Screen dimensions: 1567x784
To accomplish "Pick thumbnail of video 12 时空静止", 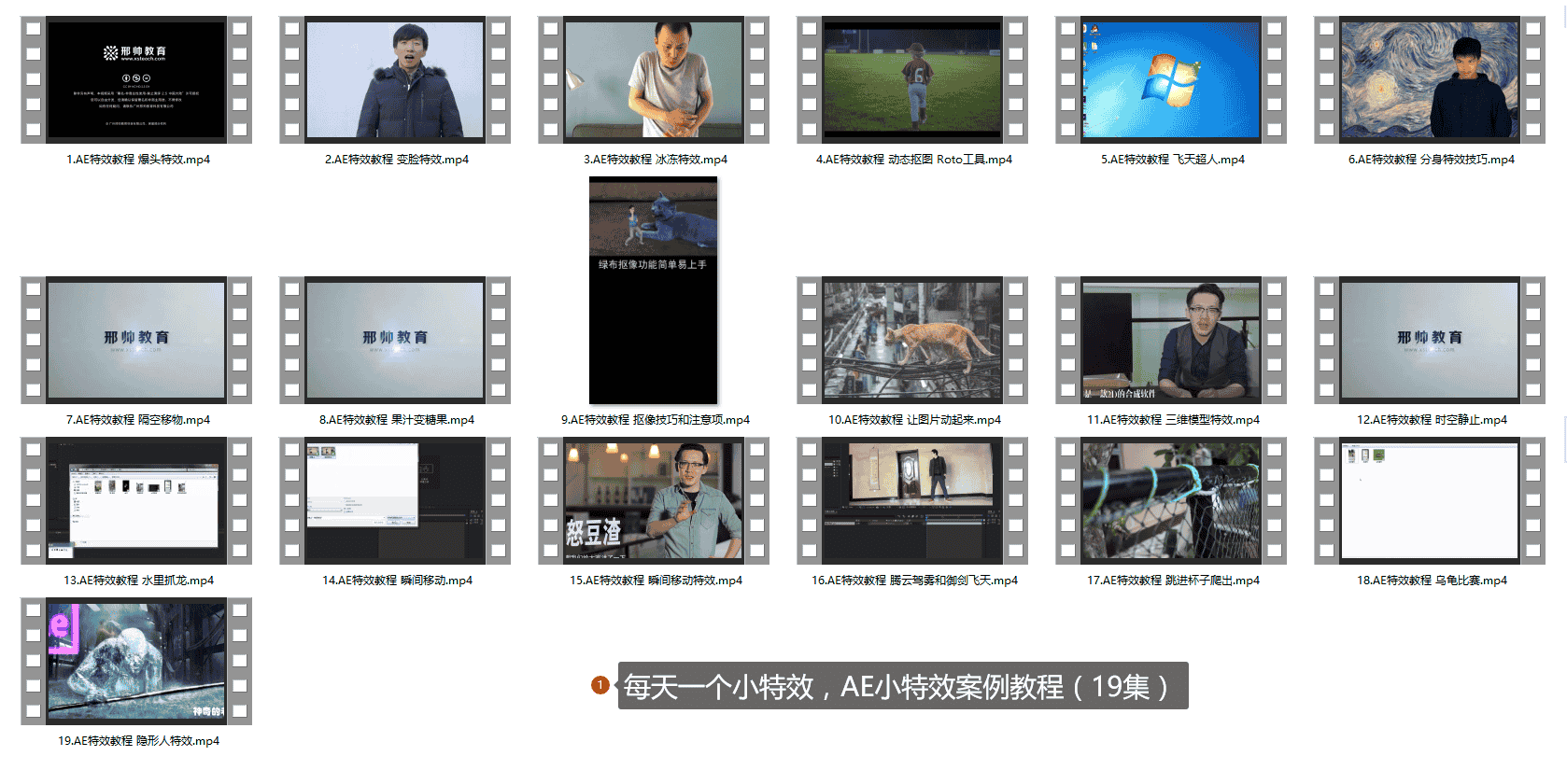I will tap(1430, 340).
